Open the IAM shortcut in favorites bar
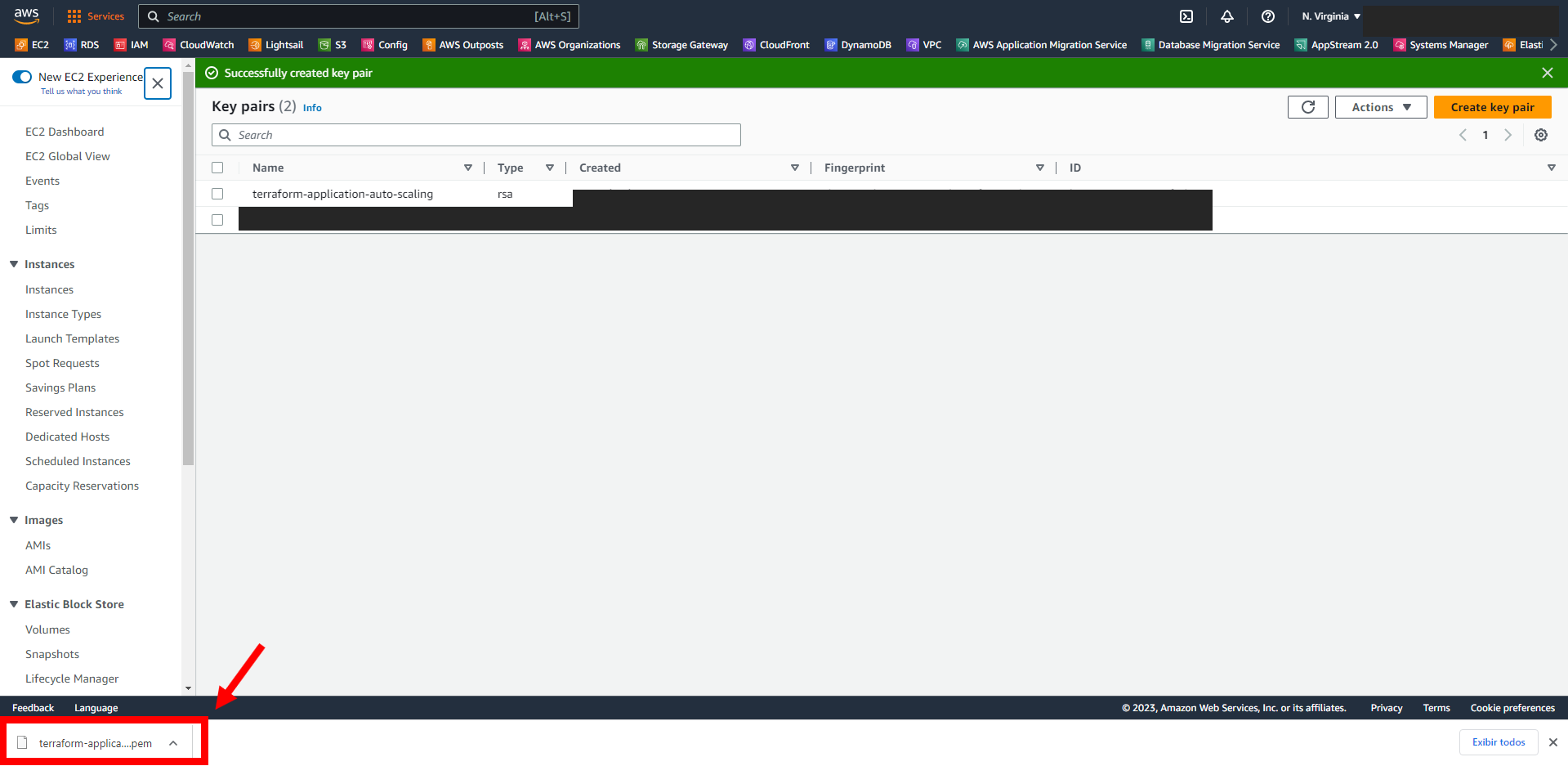The width and height of the screenshot is (1568, 766). [x=132, y=45]
